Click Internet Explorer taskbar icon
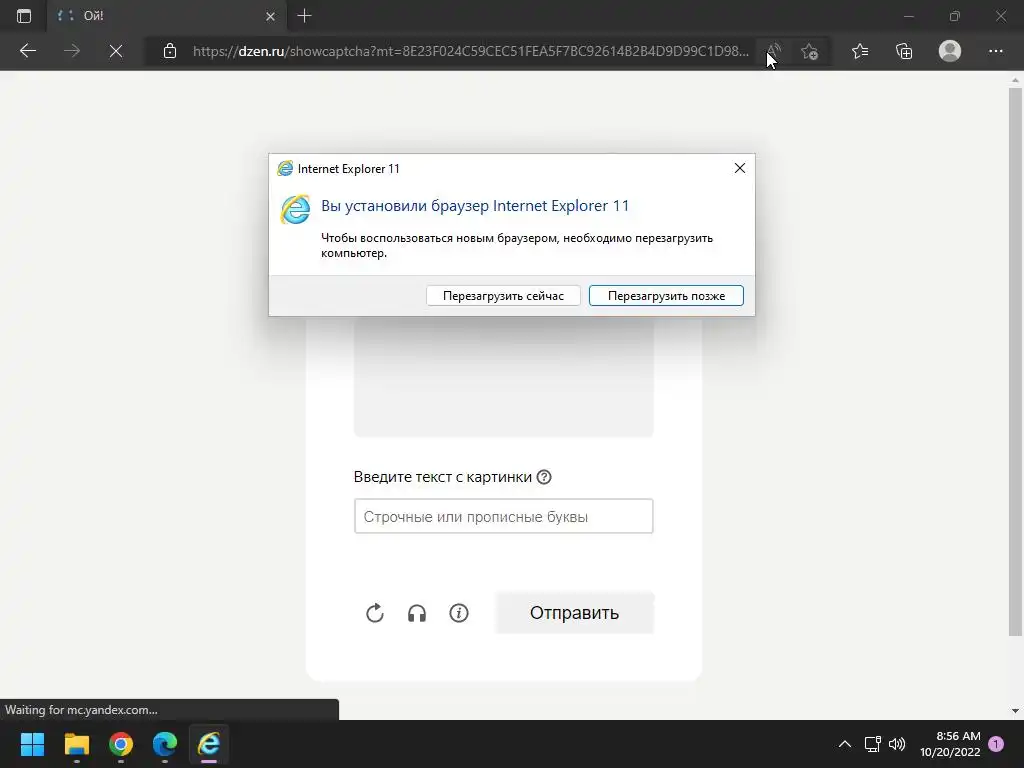Screen dimensions: 1024x768 (209, 744)
